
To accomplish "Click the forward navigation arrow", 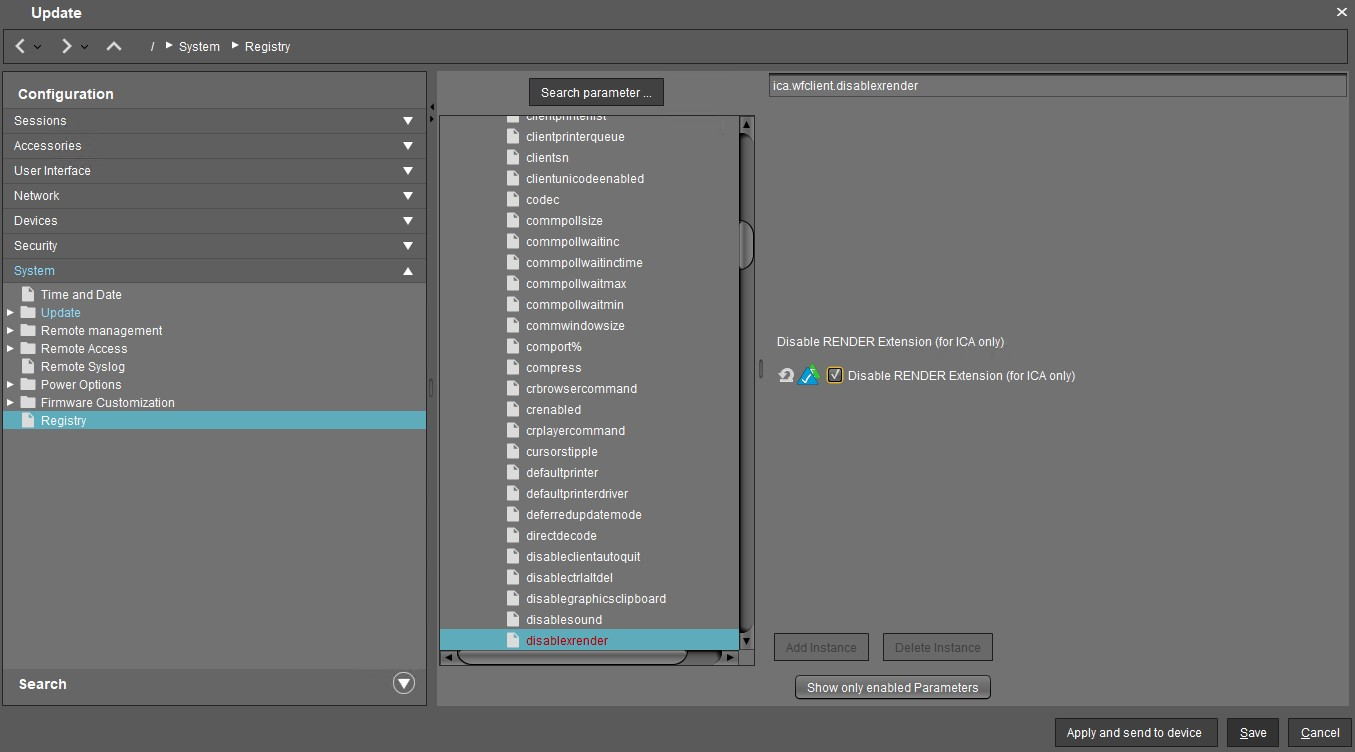I will pyautogui.click(x=66, y=46).
